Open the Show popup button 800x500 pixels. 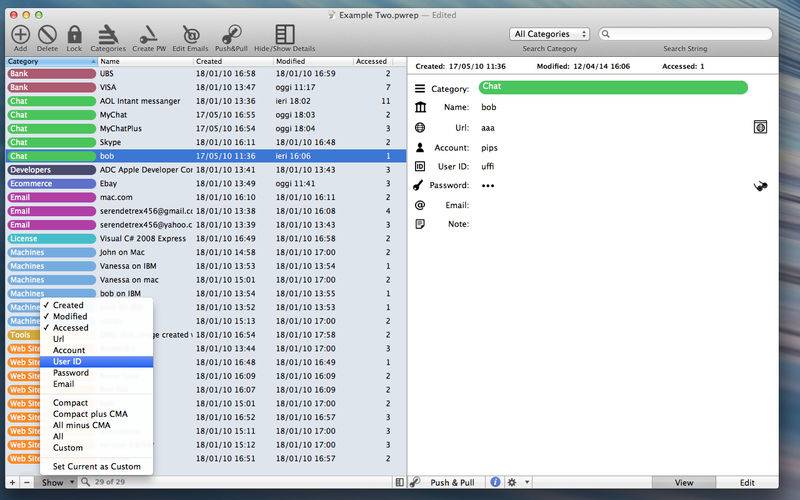pyautogui.click(x=57, y=482)
